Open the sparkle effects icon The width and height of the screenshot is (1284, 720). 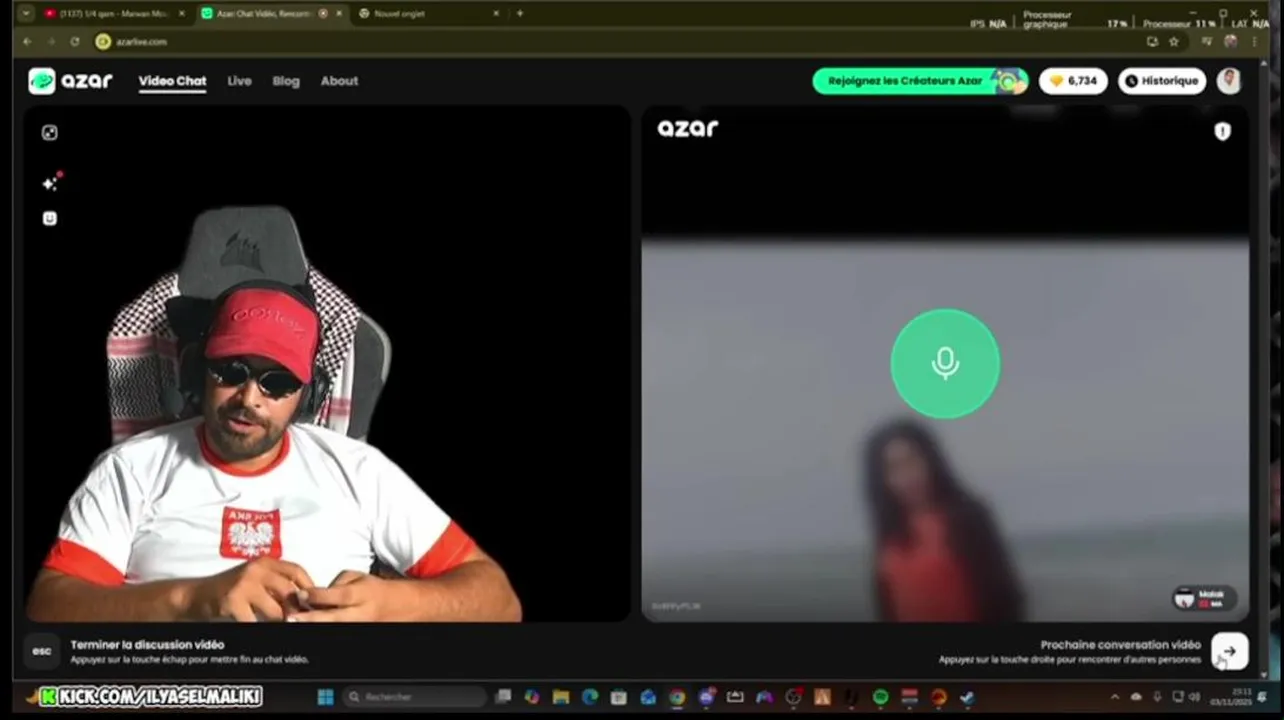[50, 182]
